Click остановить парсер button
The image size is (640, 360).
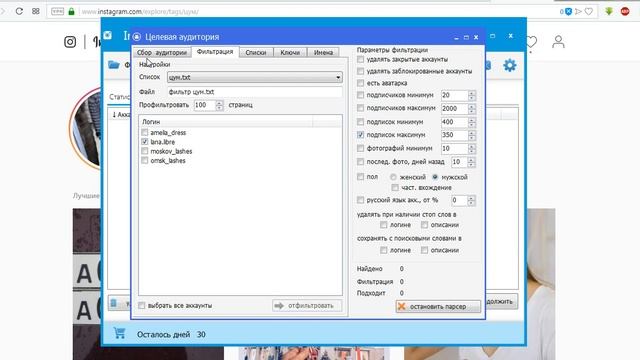[438, 306]
